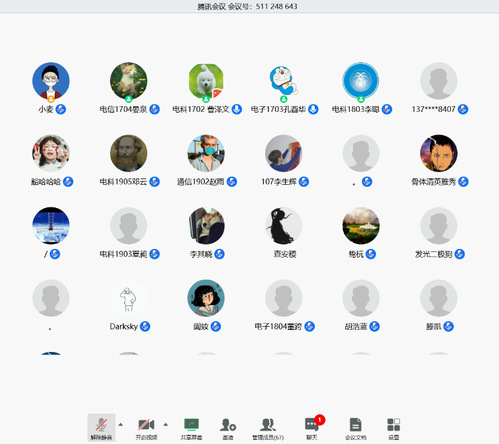Screen dimensions: 499x444
Task: Open the chat with one unread message
Action: 312,428
